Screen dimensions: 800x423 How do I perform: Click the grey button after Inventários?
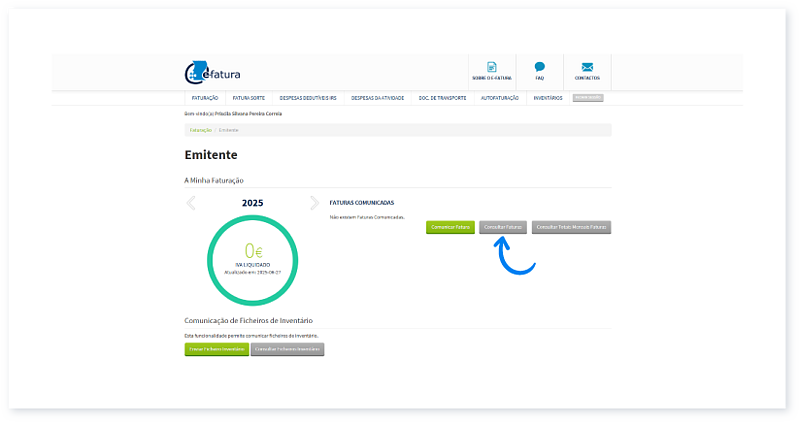point(588,98)
